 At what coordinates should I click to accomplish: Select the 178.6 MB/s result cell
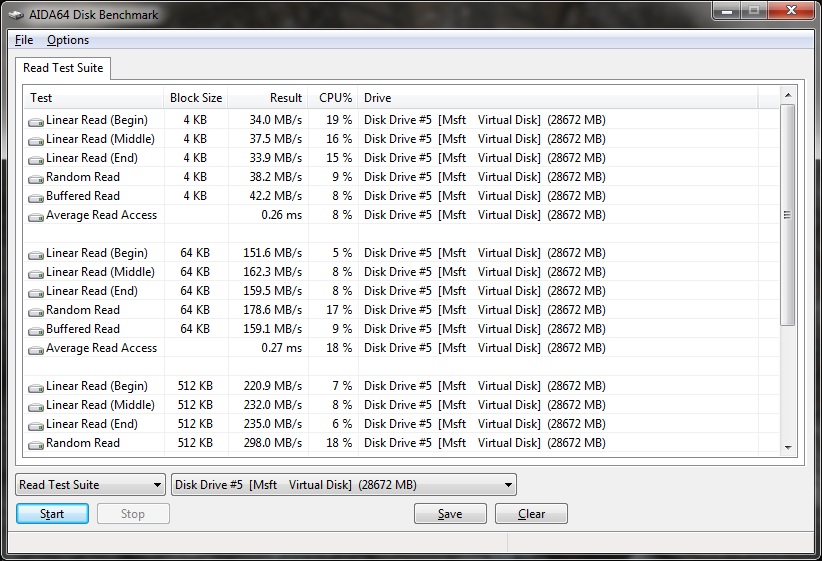273,310
